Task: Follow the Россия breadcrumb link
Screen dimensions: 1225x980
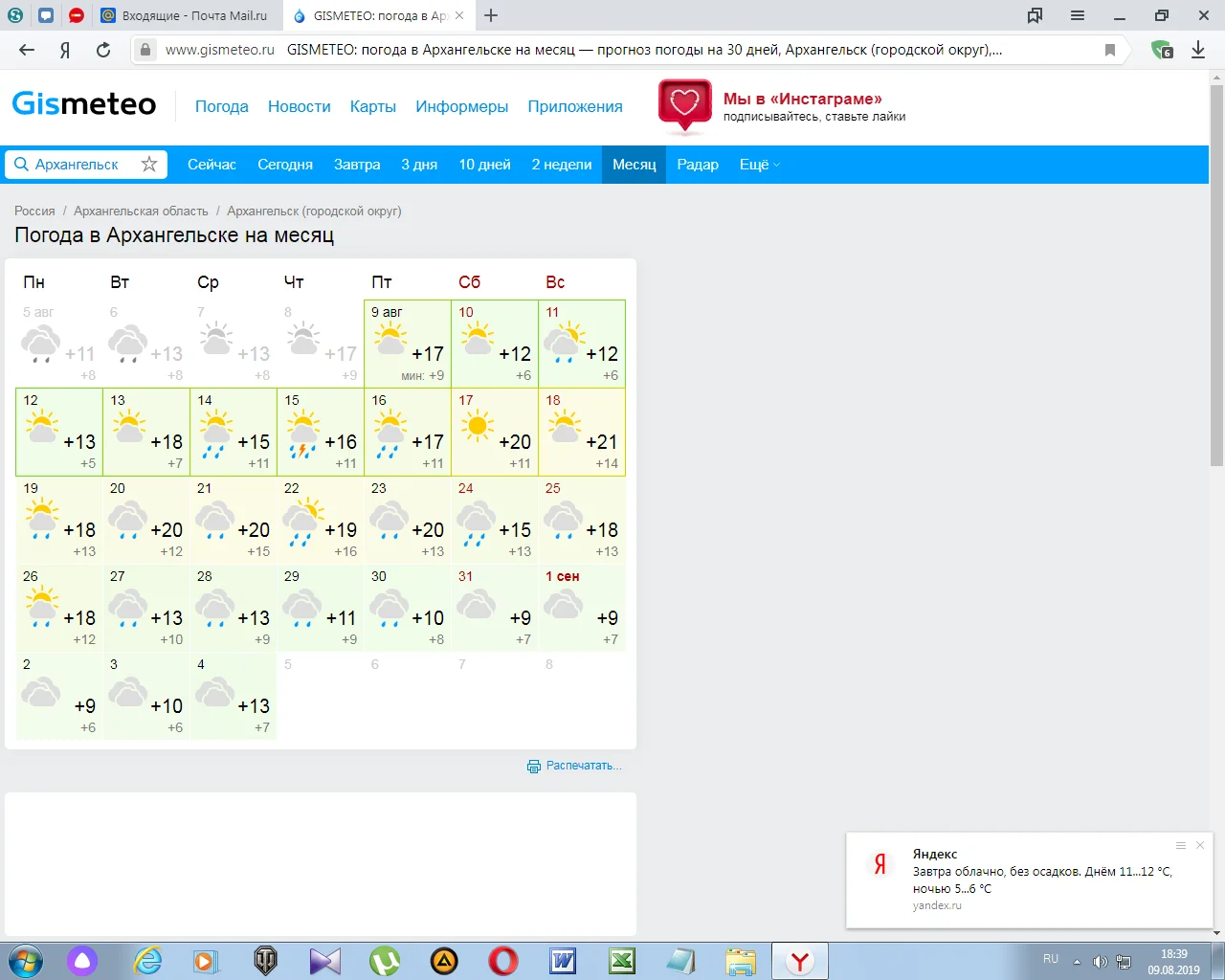Action: (x=34, y=211)
